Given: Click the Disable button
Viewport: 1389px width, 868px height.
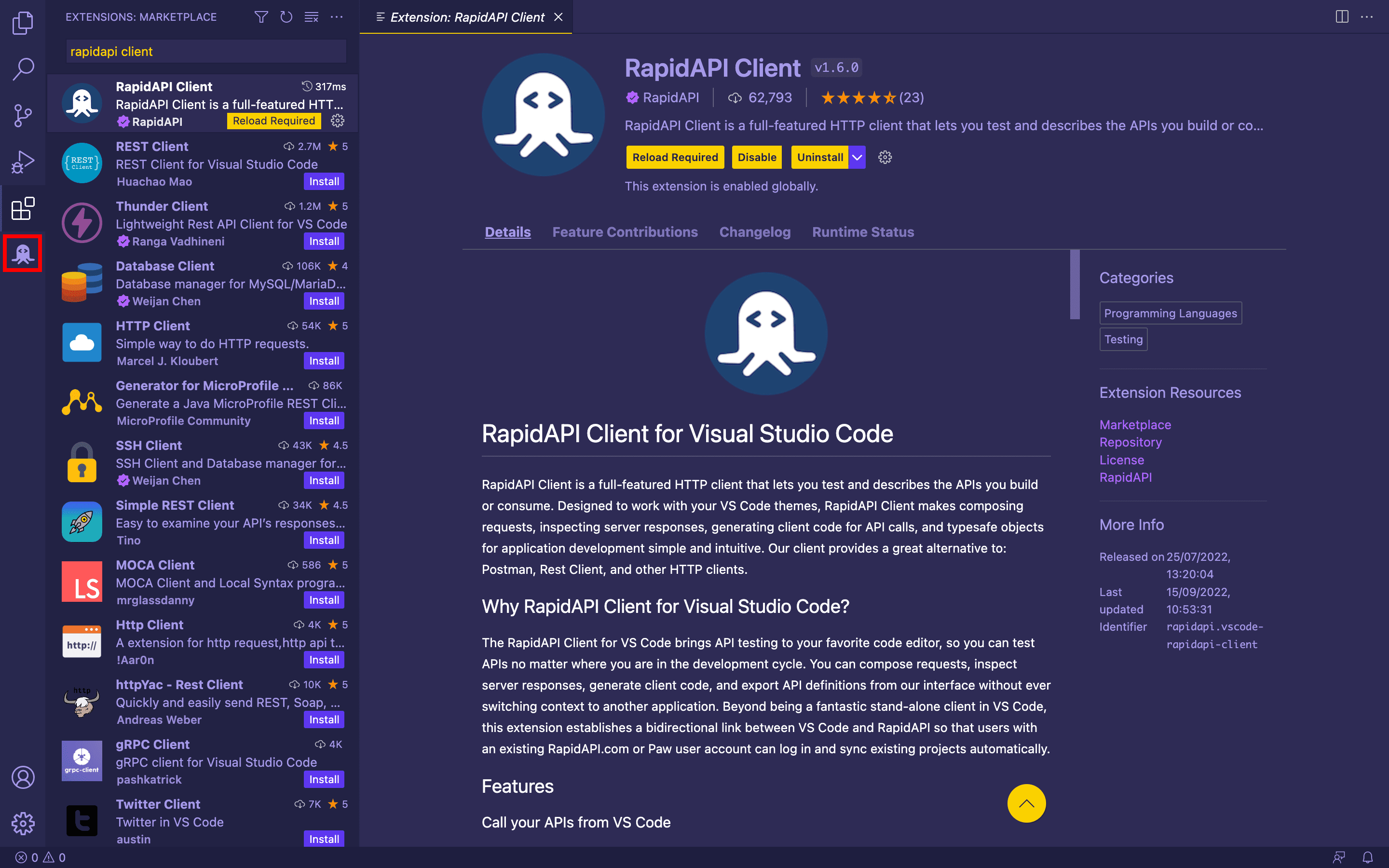Looking at the screenshot, I should tap(757, 157).
